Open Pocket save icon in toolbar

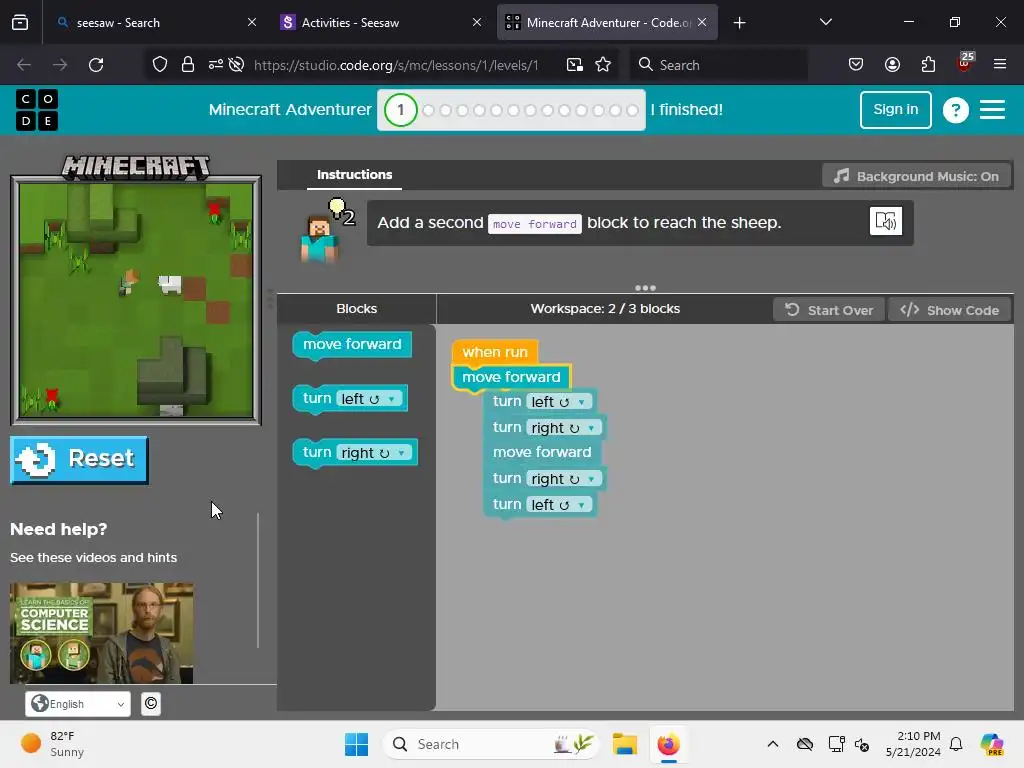856,65
